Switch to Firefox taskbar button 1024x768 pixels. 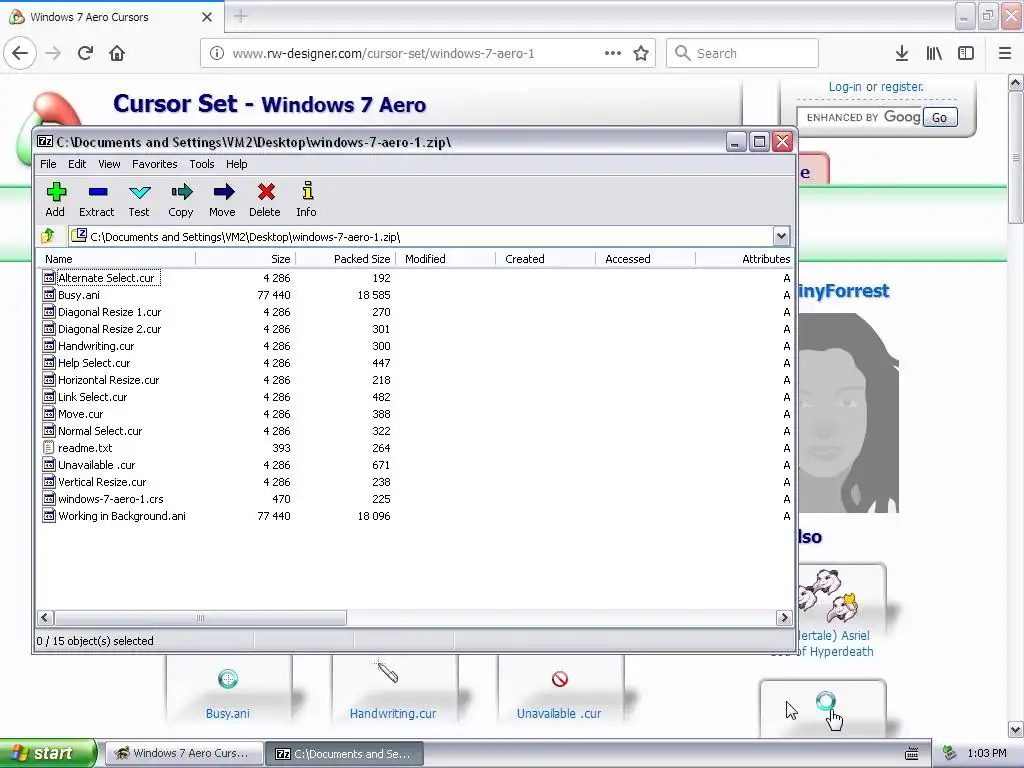point(184,753)
